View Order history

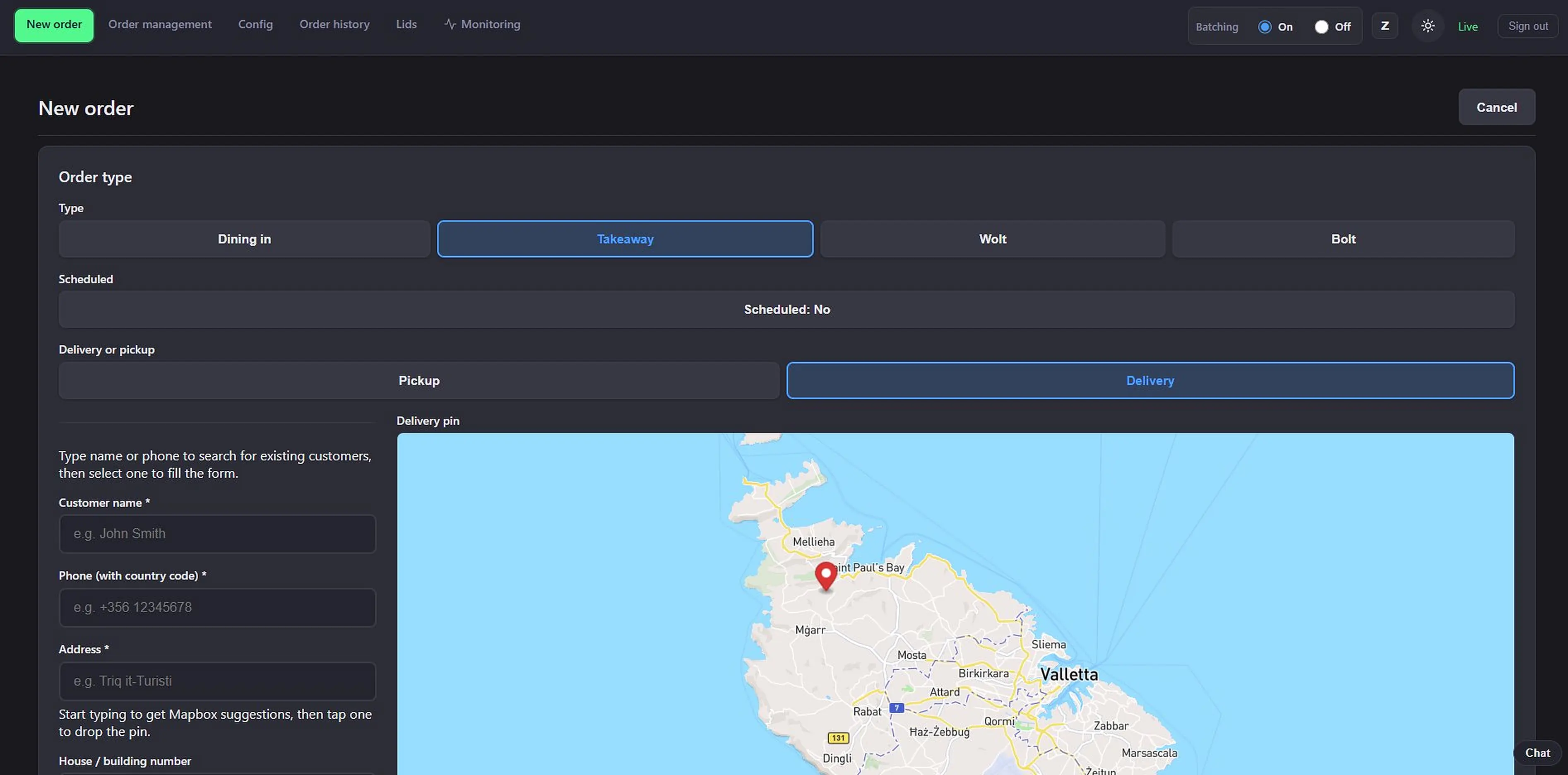click(335, 24)
